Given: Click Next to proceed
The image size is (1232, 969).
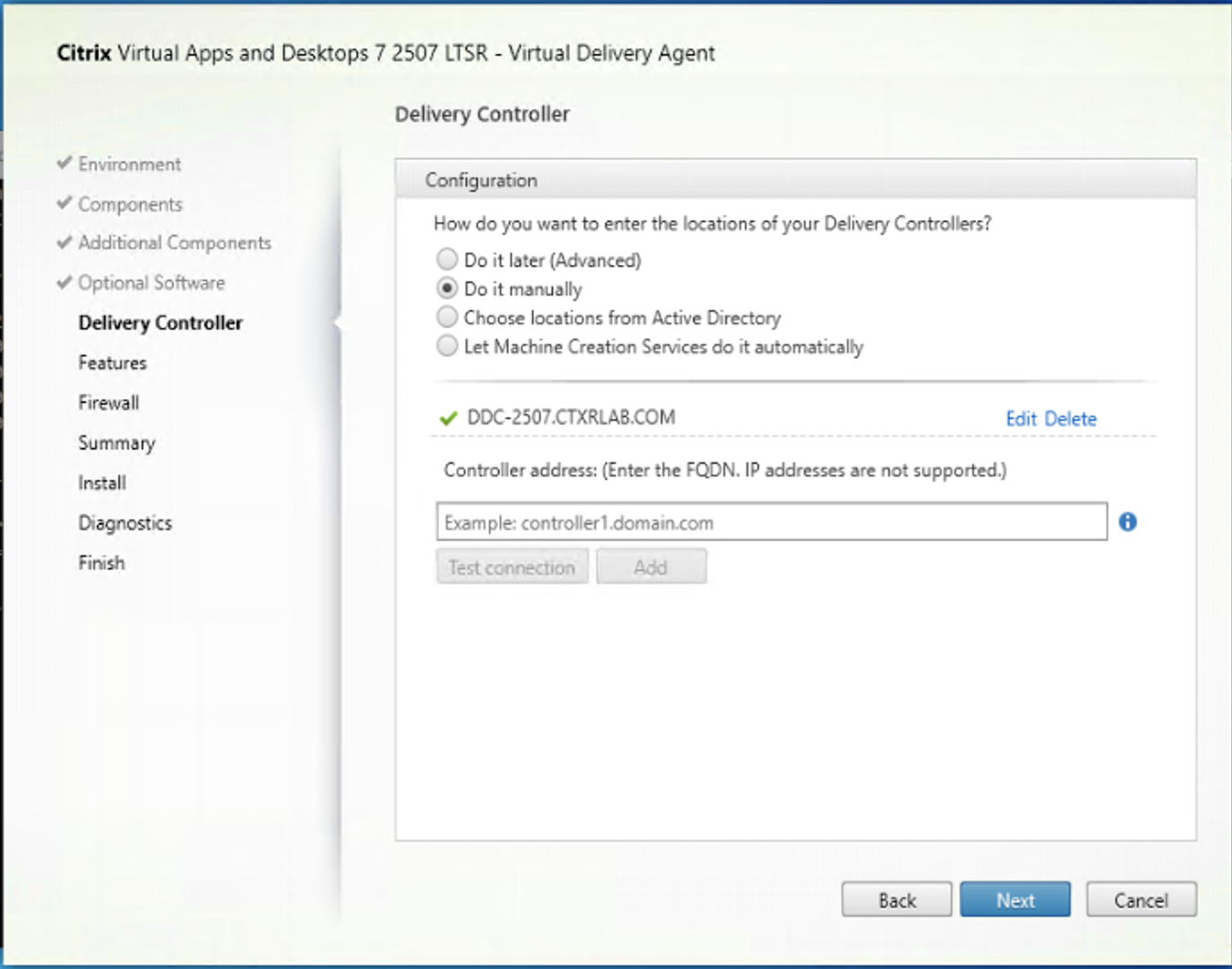Looking at the screenshot, I should click(x=1014, y=899).
